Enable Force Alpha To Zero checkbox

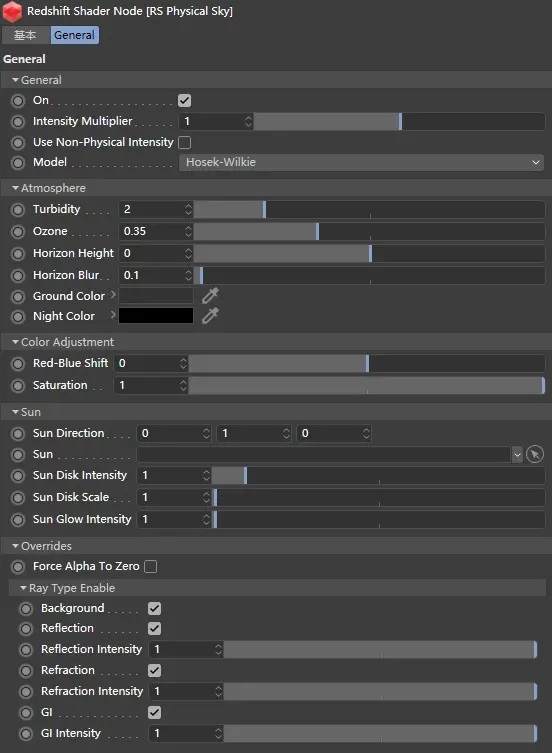[150, 567]
